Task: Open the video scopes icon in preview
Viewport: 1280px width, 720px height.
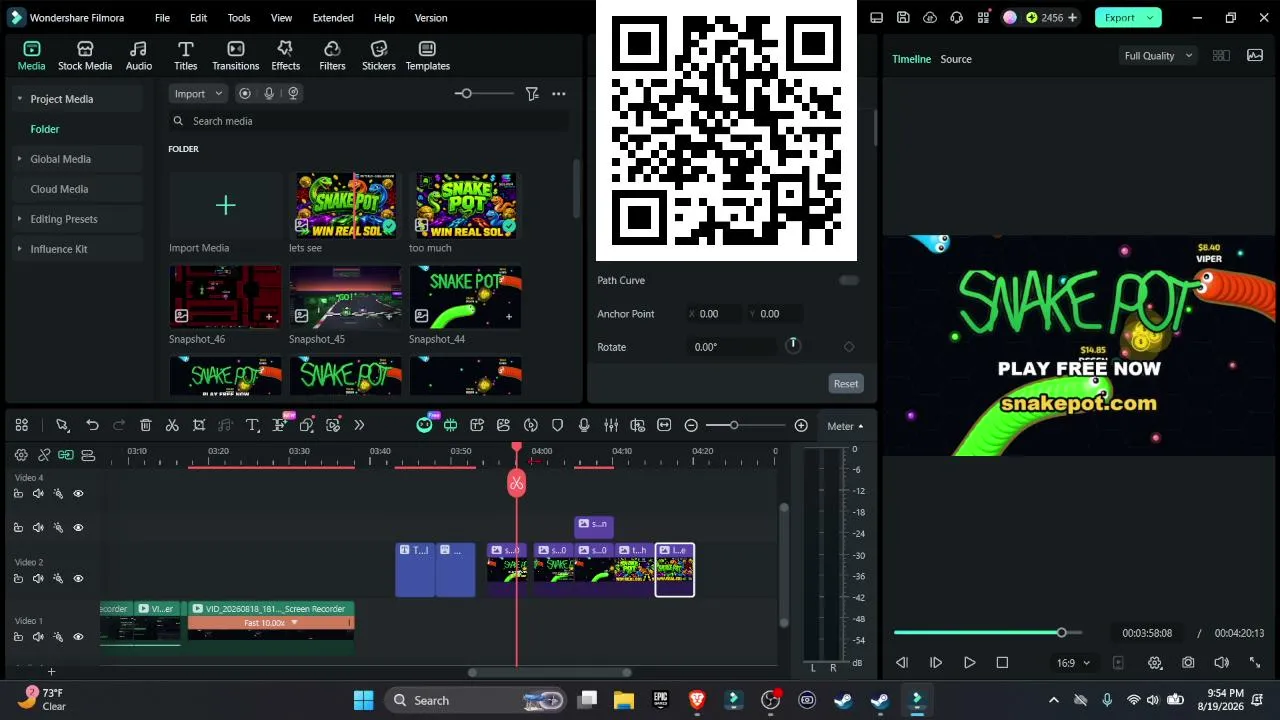Action: coord(1255,56)
